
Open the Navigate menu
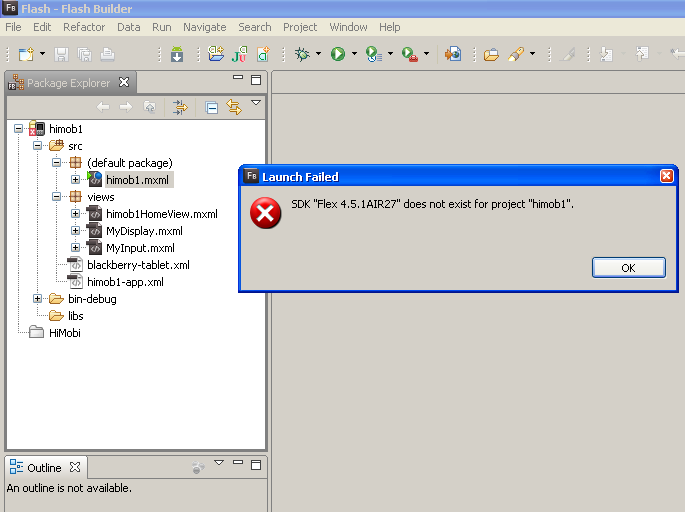[204, 27]
